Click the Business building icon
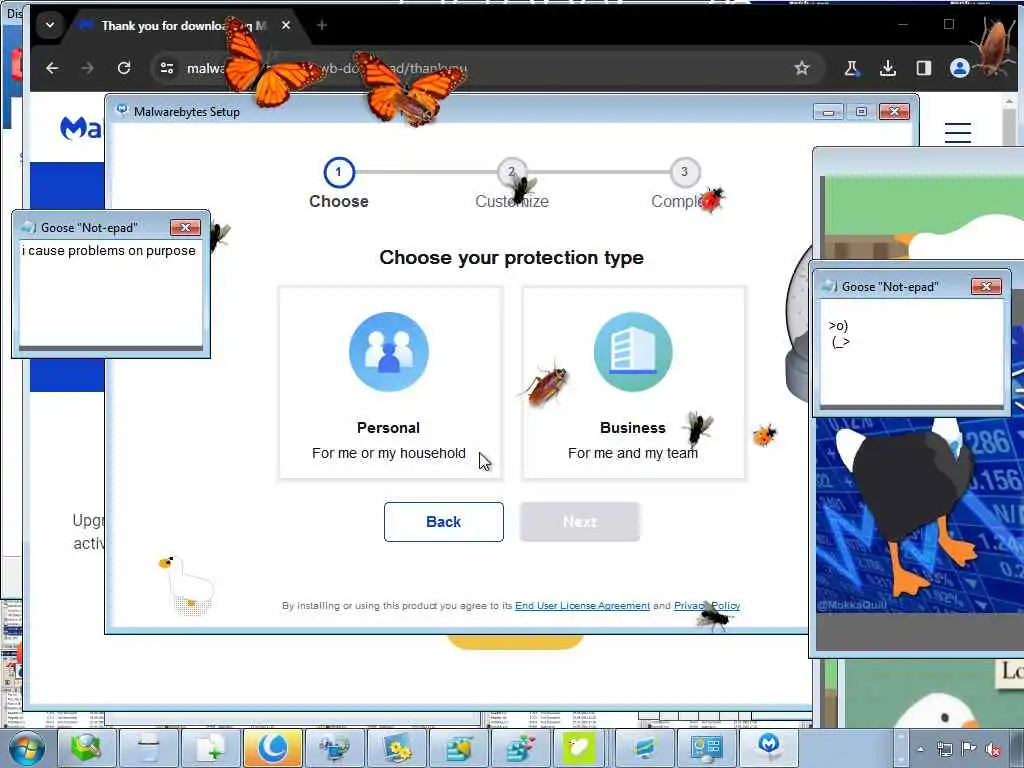This screenshot has height=768, width=1024. point(633,351)
